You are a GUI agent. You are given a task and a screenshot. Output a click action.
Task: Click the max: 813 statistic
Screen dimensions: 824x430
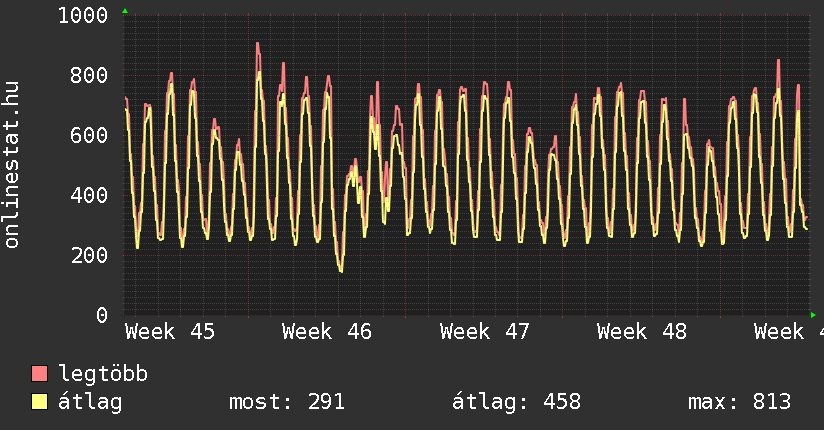pyautogui.click(x=739, y=402)
